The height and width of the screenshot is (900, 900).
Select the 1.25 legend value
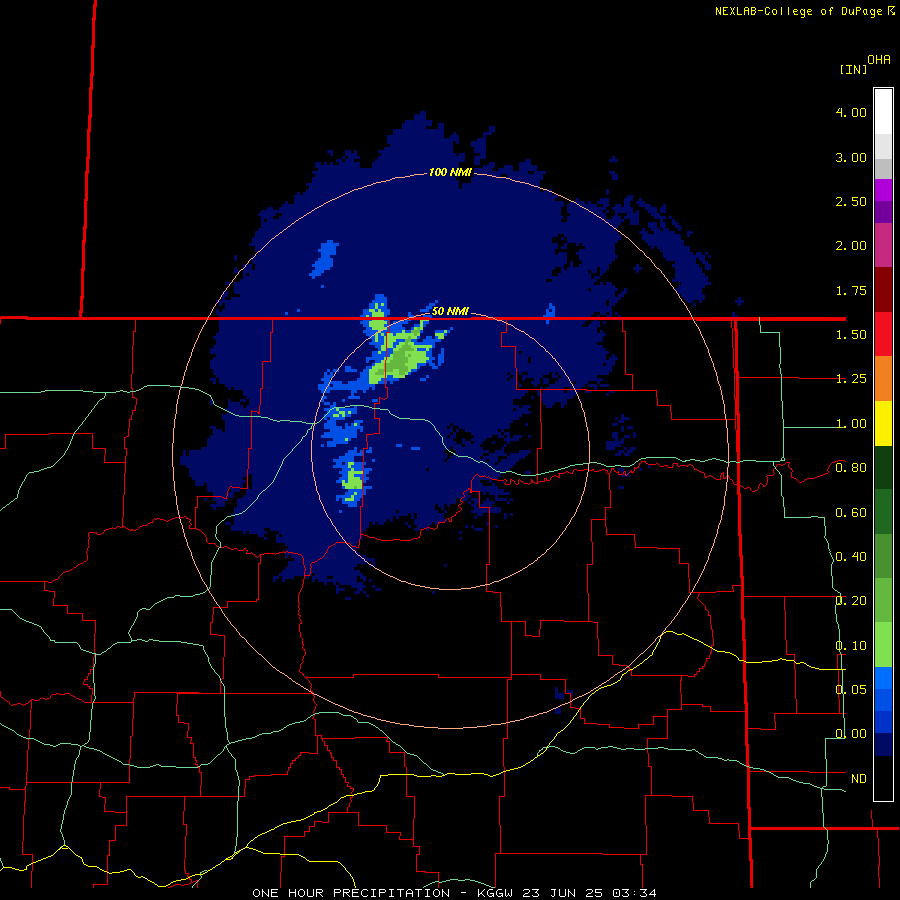(851, 379)
